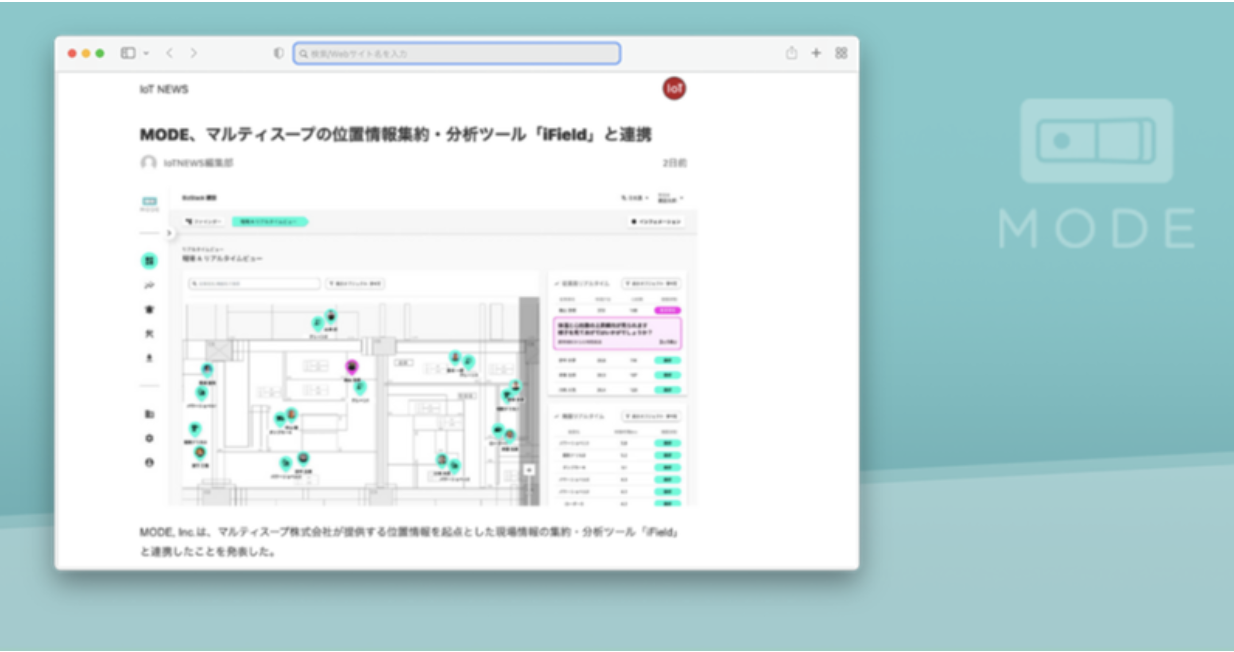Click the privacy shield icon beside address bar
This screenshot has width=1234, height=652.
(x=278, y=53)
